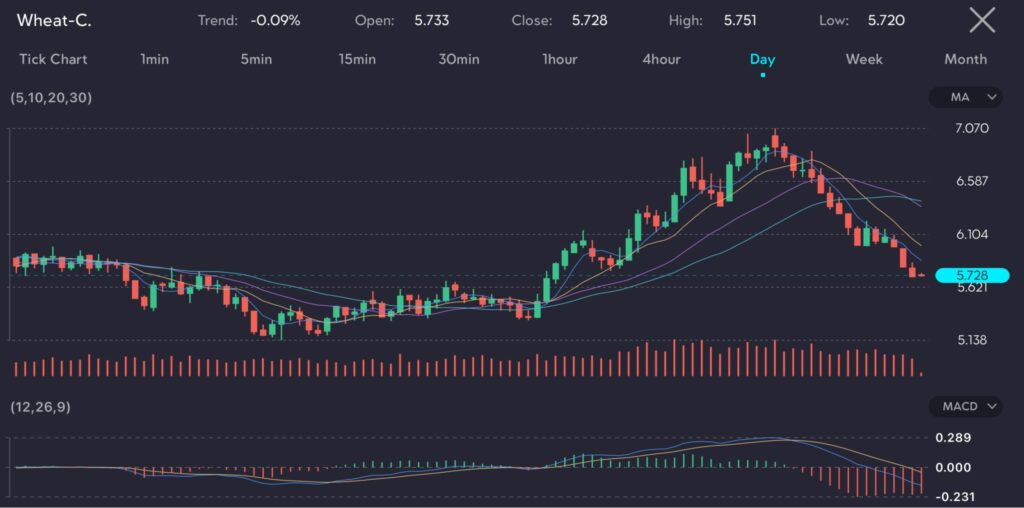The height and width of the screenshot is (508, 1024).
Task: Switch chart to 4hour interval
Action: (x=661, y=59)
